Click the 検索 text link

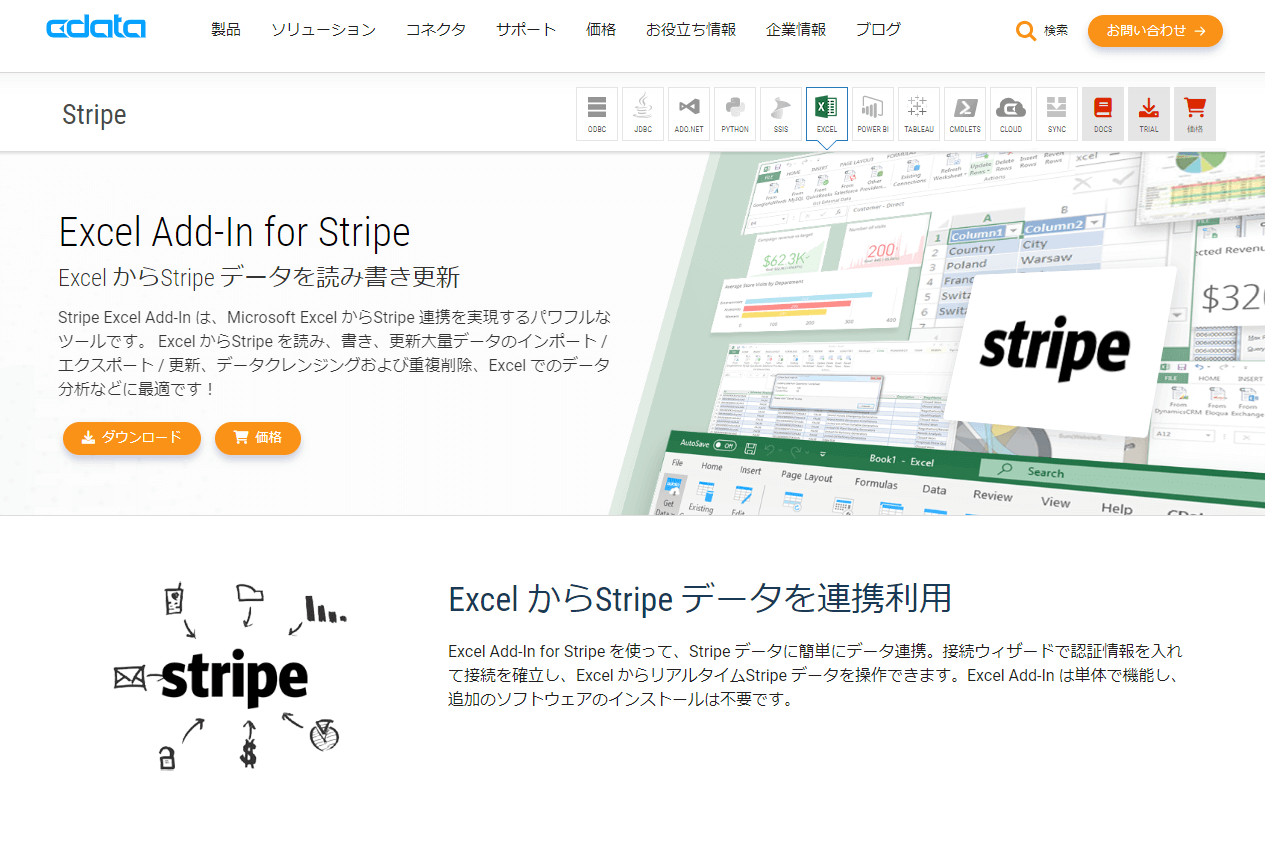click(1056, 31)
